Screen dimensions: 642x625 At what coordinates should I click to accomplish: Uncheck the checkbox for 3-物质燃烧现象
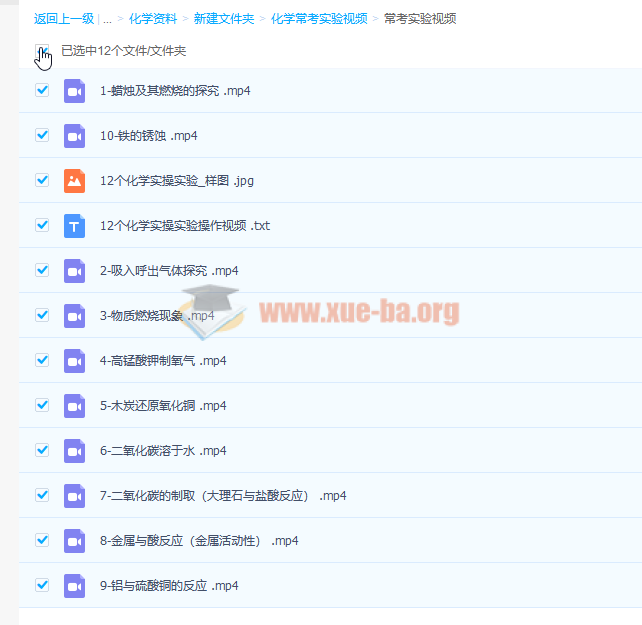point(42,315)
